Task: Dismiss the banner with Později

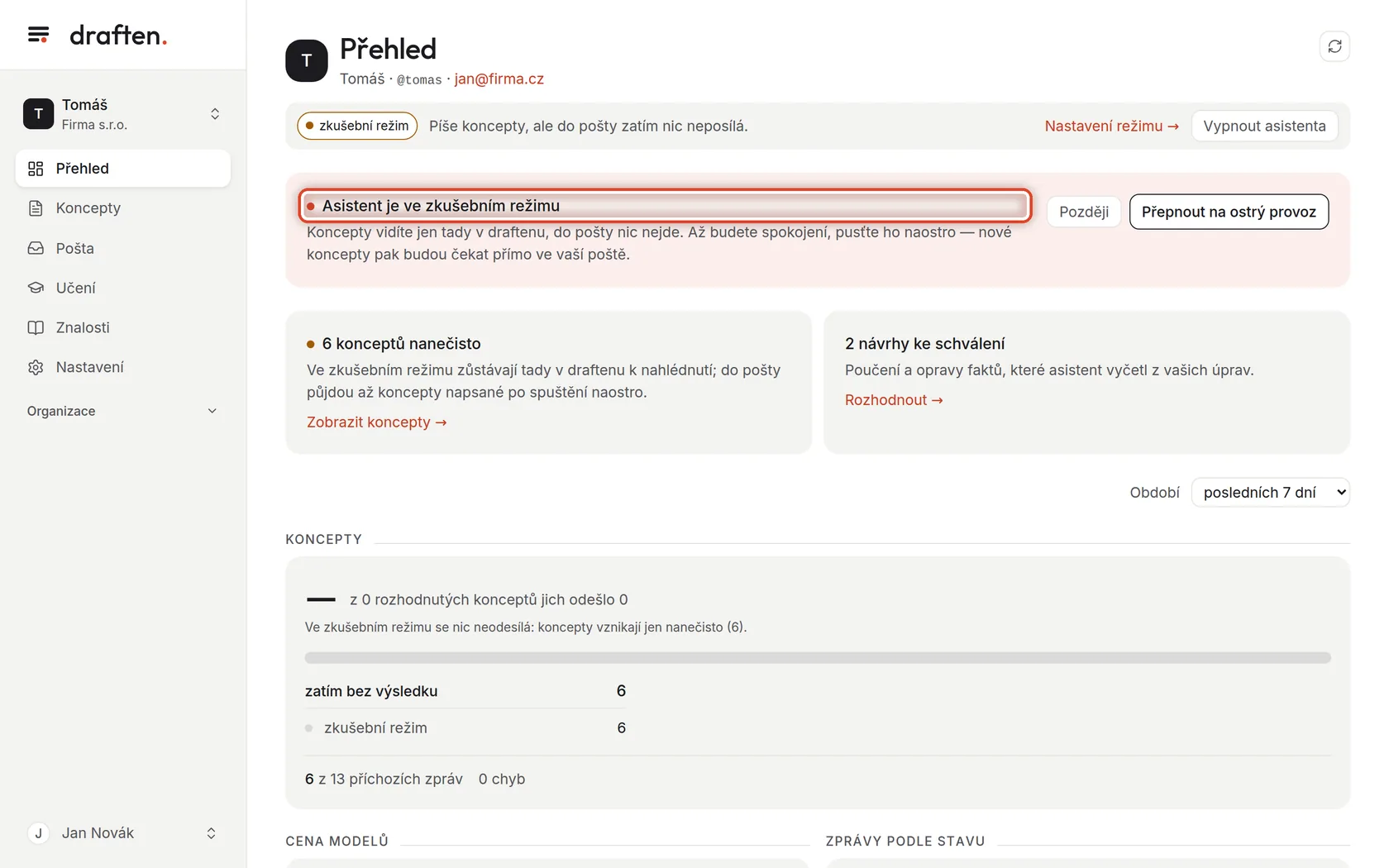Action: click(x=1084, y=212)
